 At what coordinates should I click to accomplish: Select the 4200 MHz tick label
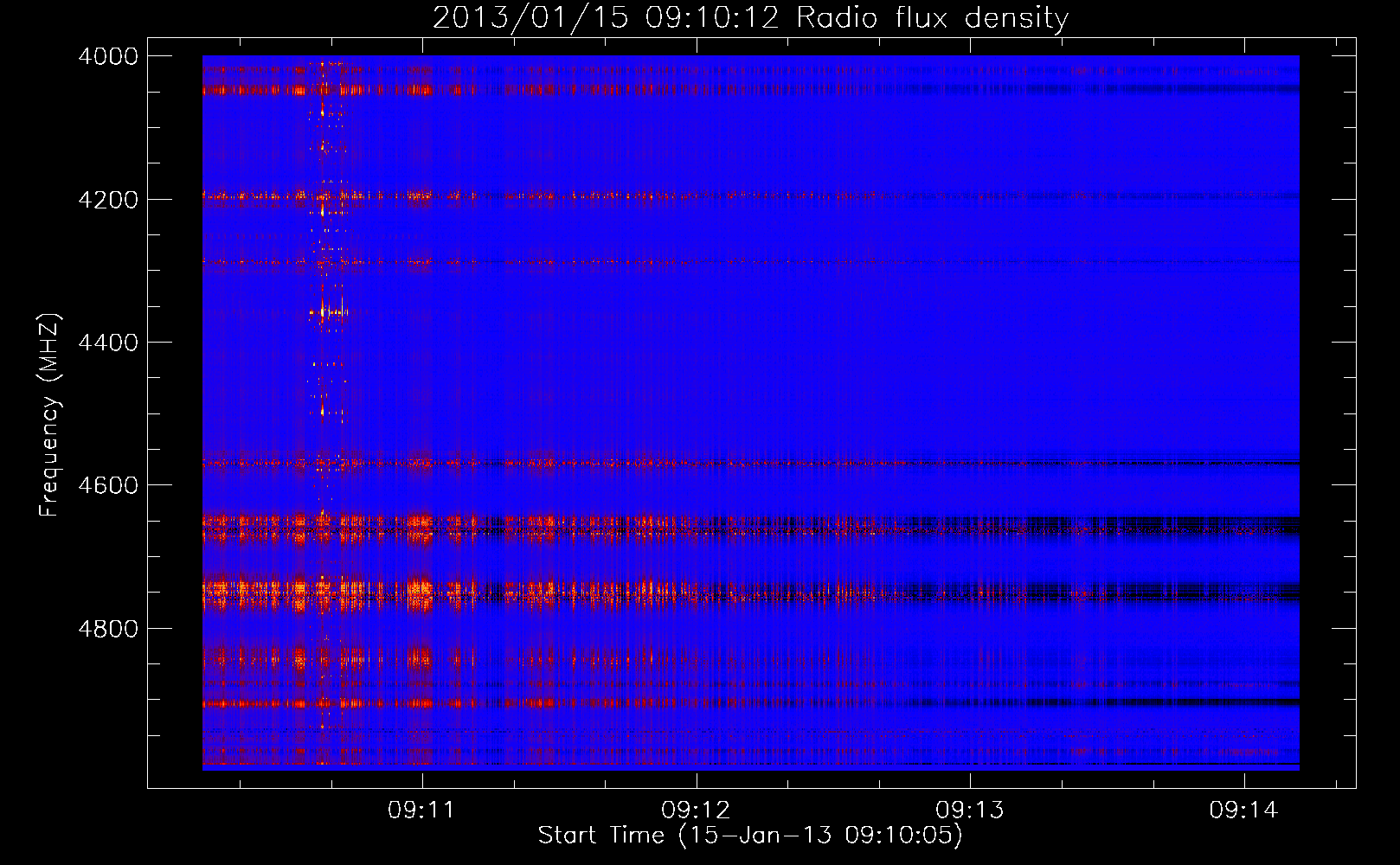[107, 200]
